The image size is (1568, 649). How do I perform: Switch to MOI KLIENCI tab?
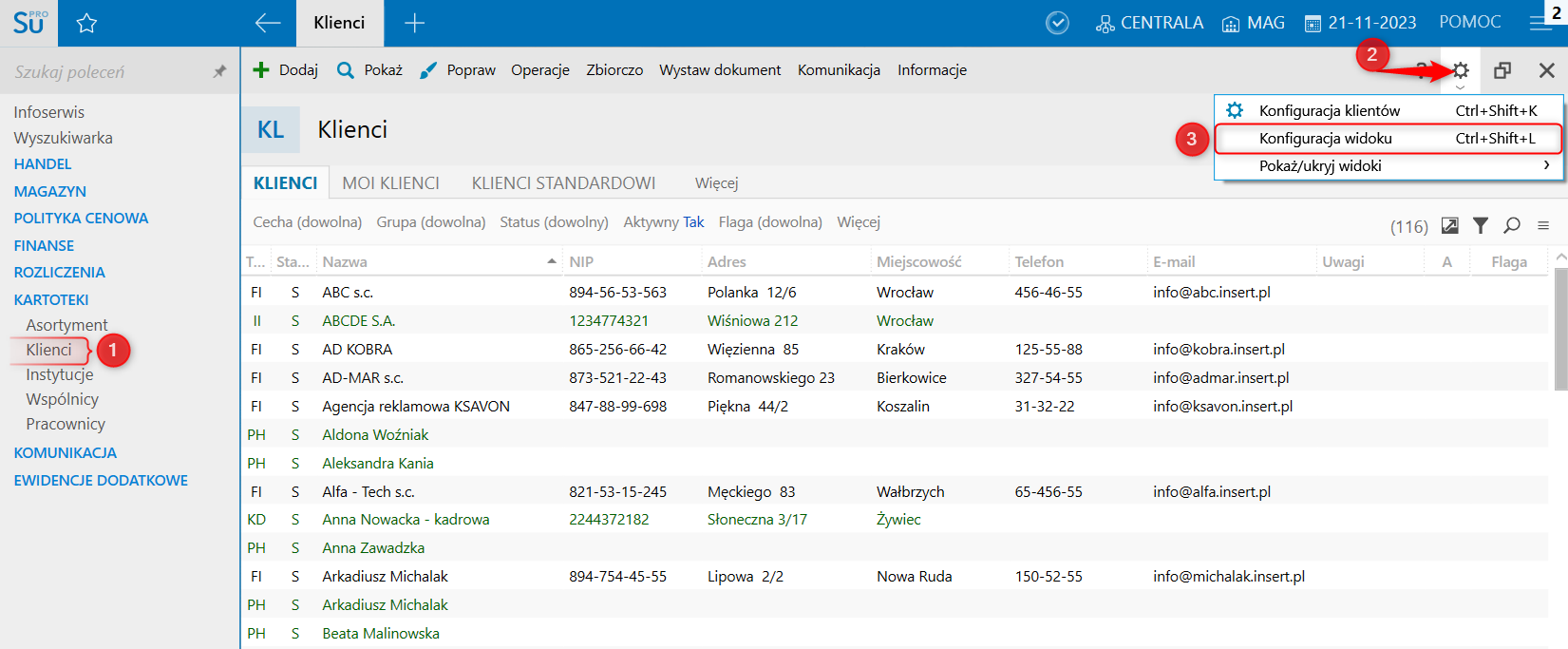(x=390, y=183)
